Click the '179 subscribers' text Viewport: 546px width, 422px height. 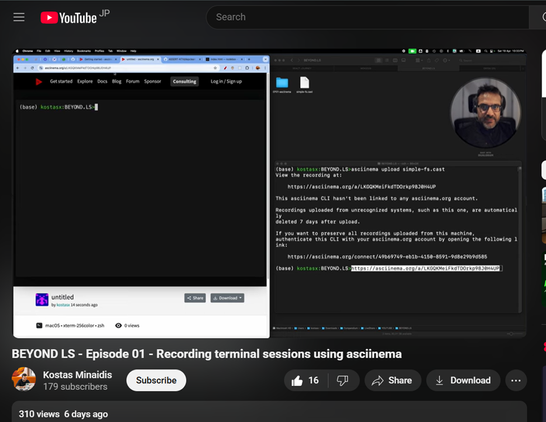[75, 387]
